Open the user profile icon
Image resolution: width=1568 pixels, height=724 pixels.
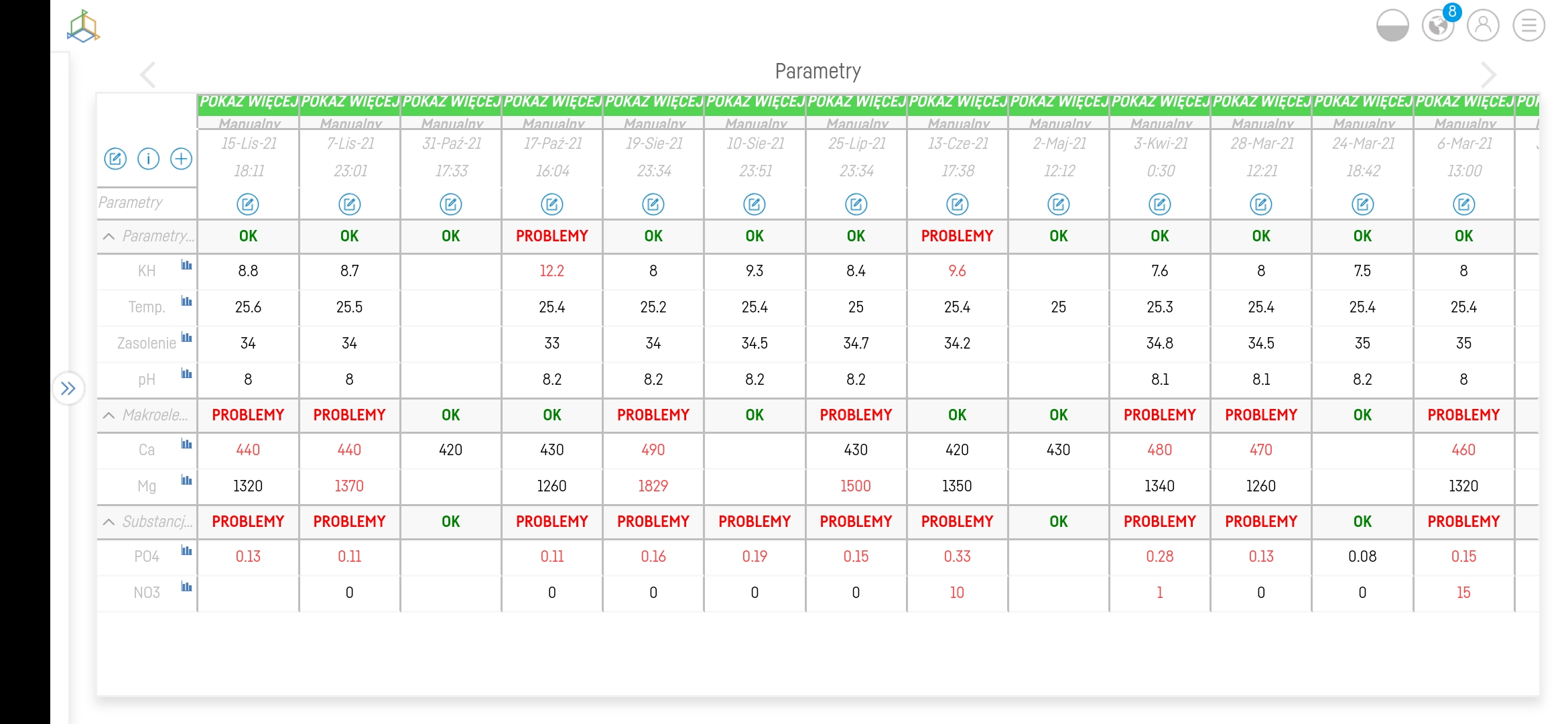[1483, 25]
